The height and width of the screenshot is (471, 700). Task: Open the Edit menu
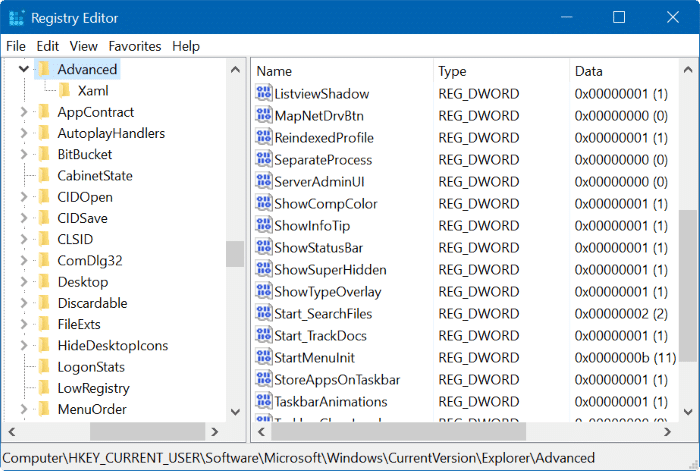tap(48, 46)
